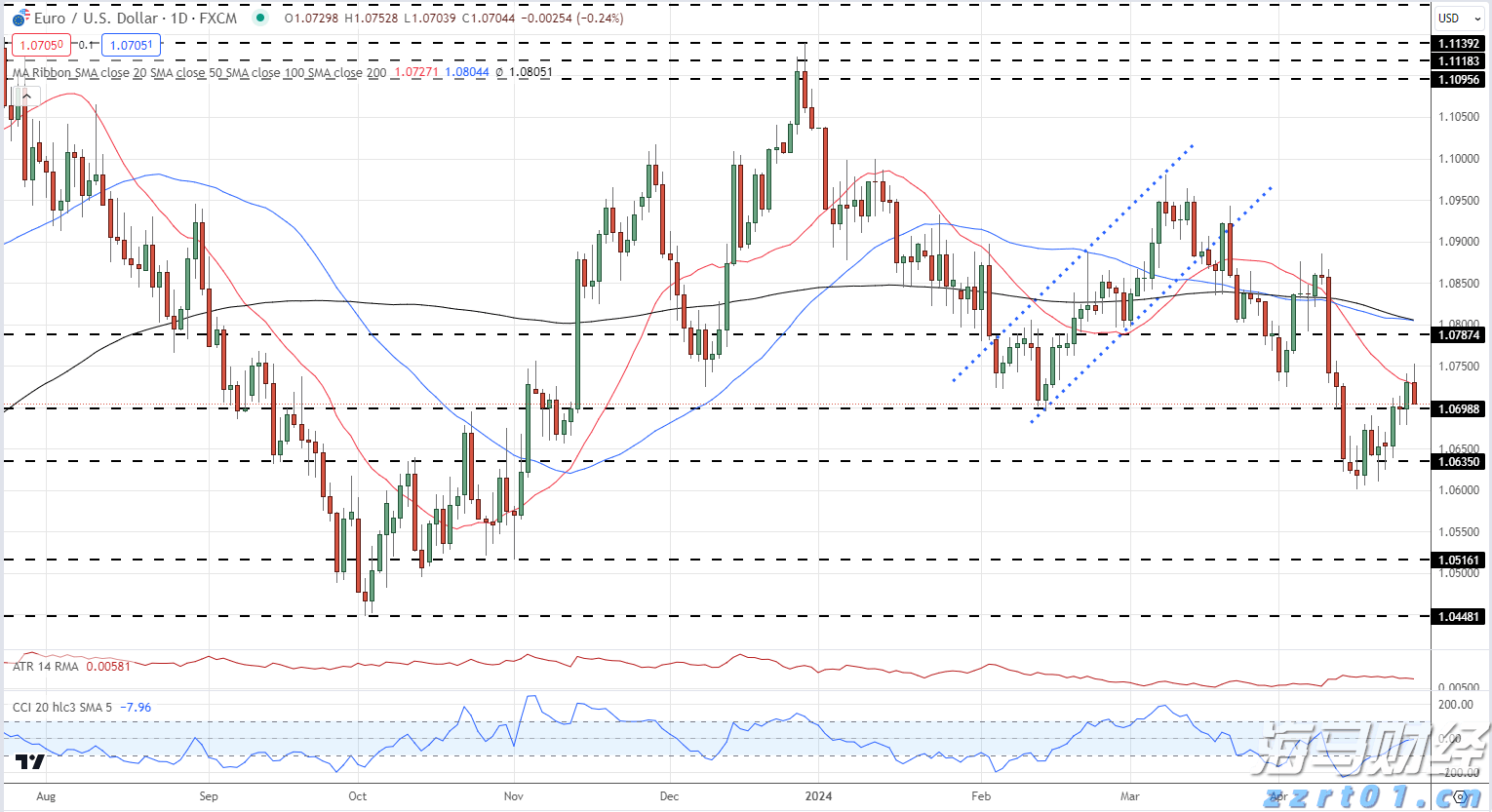
Task: Click the 1.06350 price level label
Action: 1459,462
